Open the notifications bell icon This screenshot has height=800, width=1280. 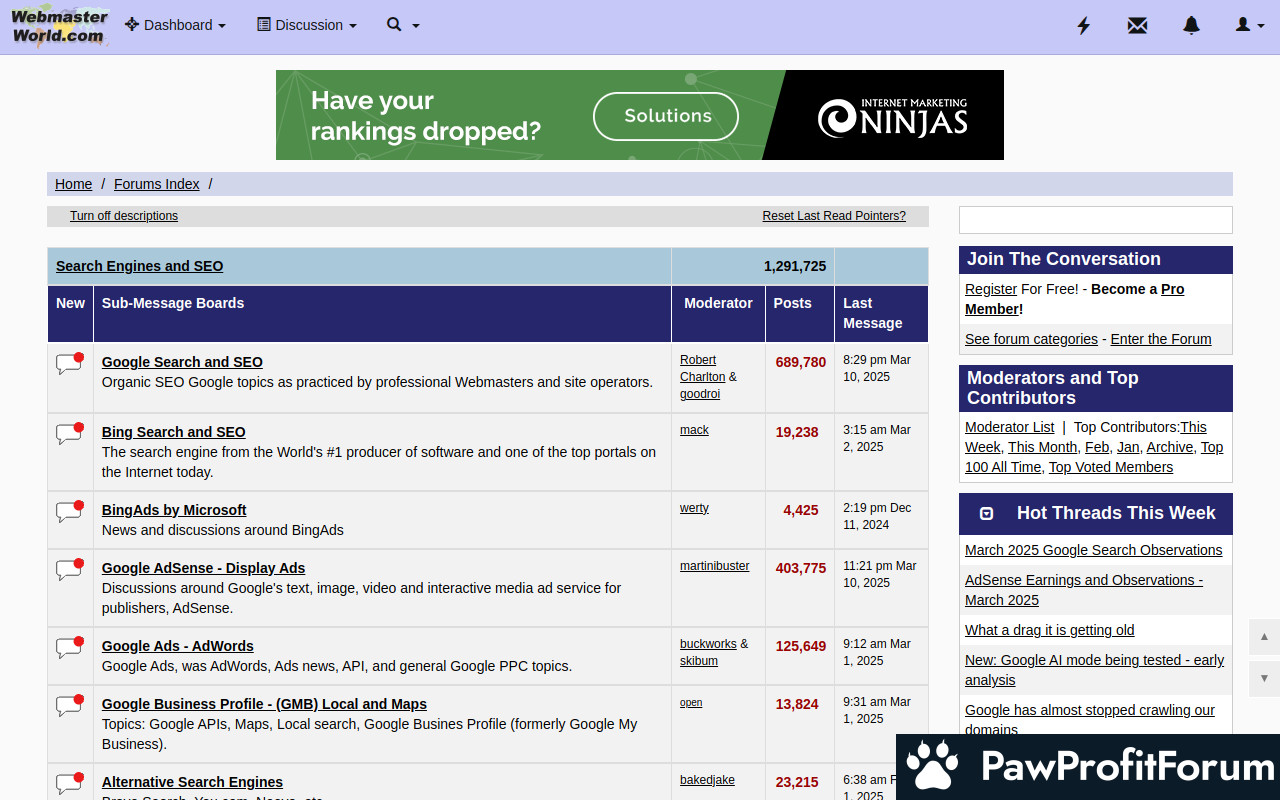[1191, 25]
